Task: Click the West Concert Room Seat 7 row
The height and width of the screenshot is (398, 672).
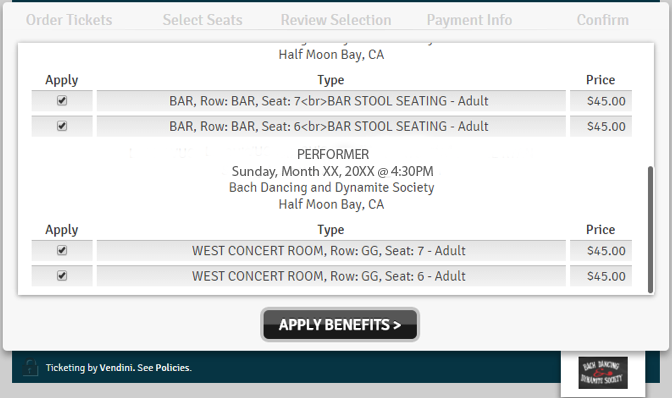Action: coord(331,250)
